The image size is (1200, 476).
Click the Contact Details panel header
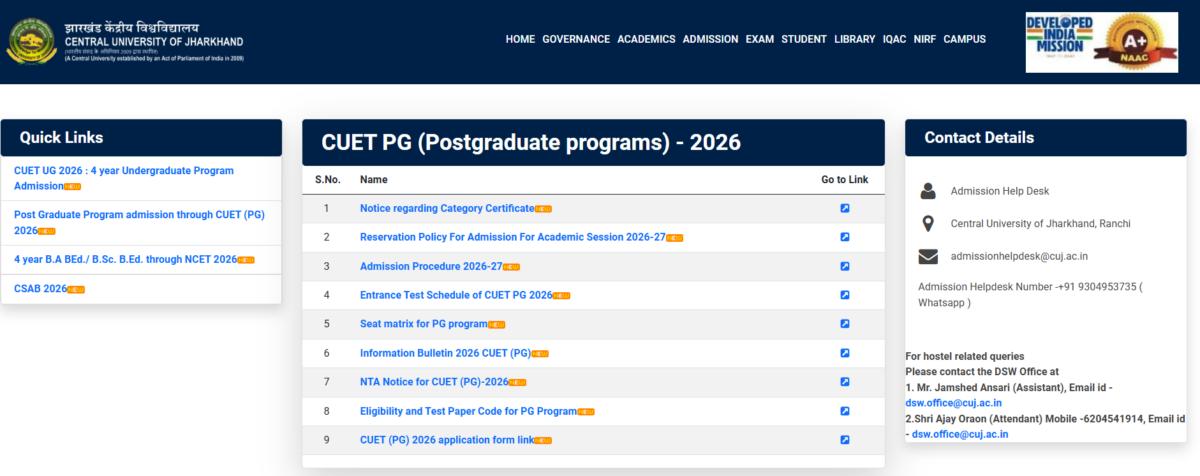point(1045,138)
